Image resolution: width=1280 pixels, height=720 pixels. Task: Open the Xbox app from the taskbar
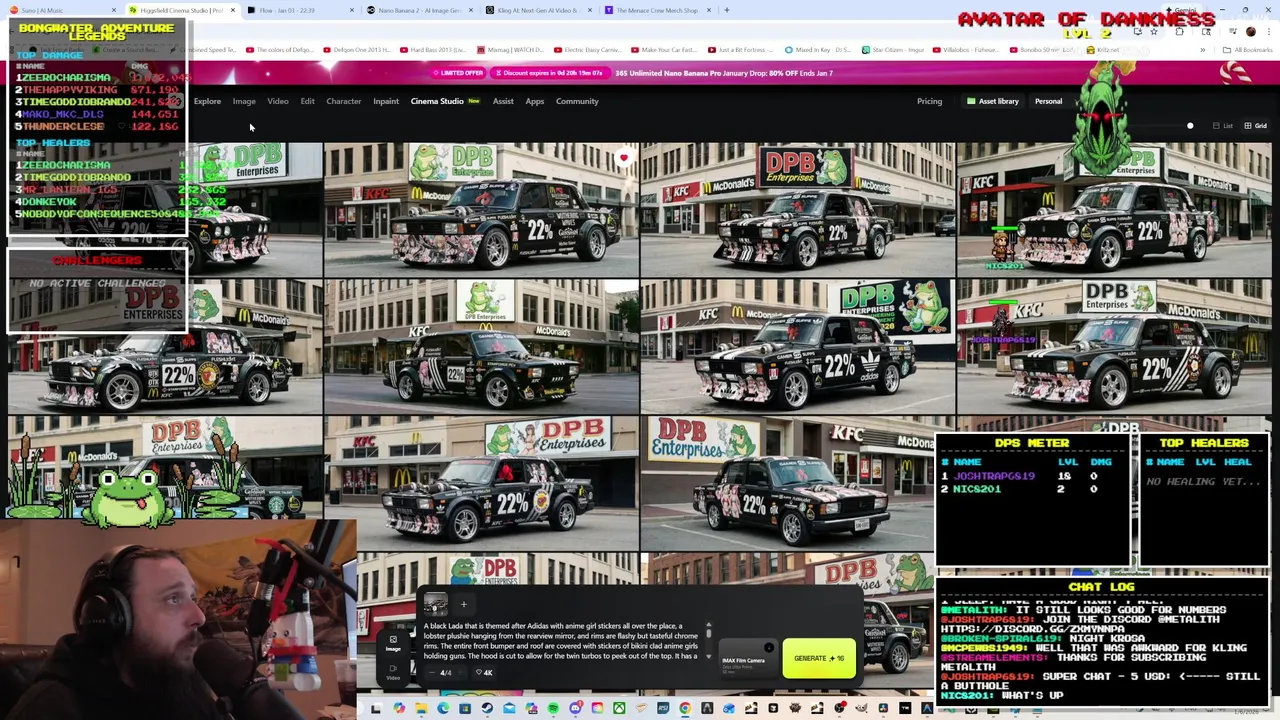click(619, 708)
